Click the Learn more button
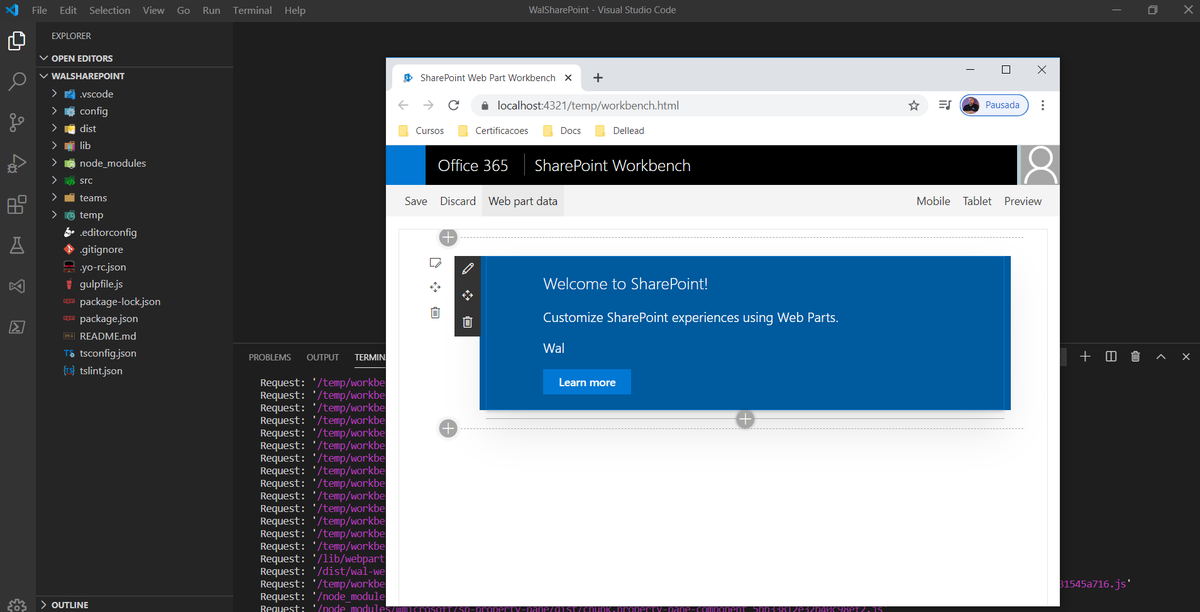This screenshot has height=612, width=1200. (587, 382)
